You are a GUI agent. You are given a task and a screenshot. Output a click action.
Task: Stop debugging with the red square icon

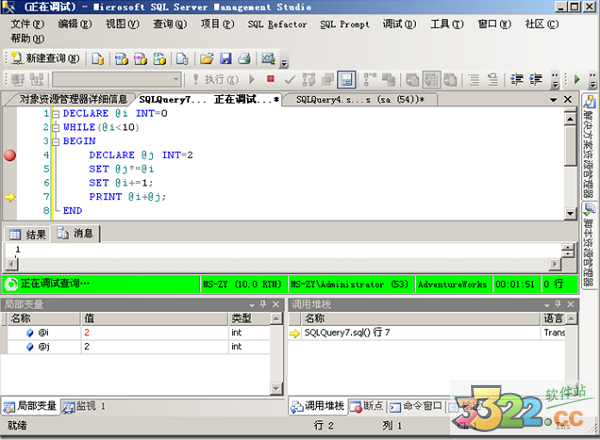[270, 79]
